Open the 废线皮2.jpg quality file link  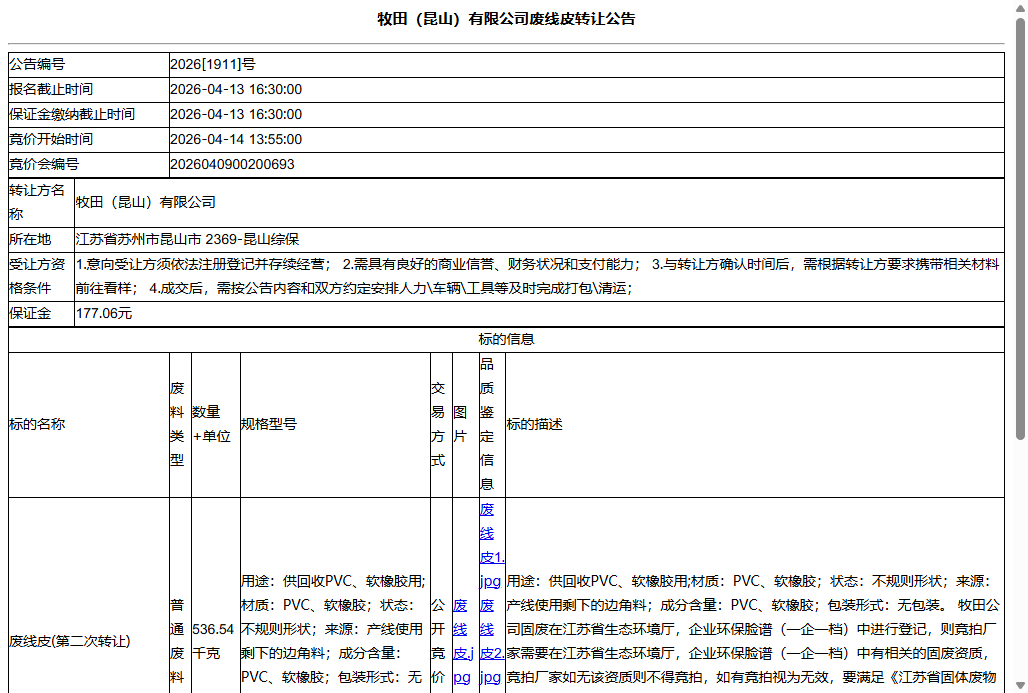pos(492,641)
